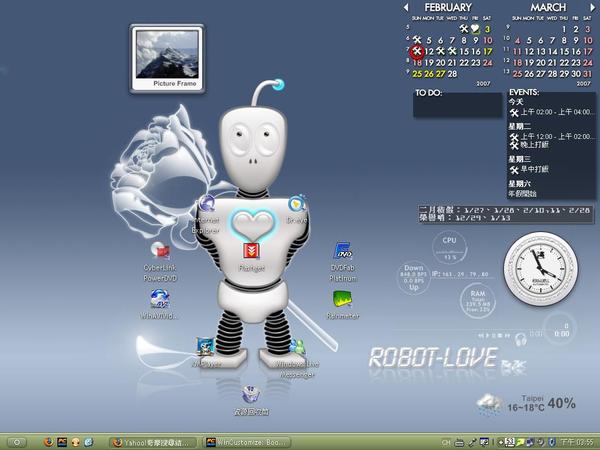Click the CPU usage meter widget

(x=449, y=248)
